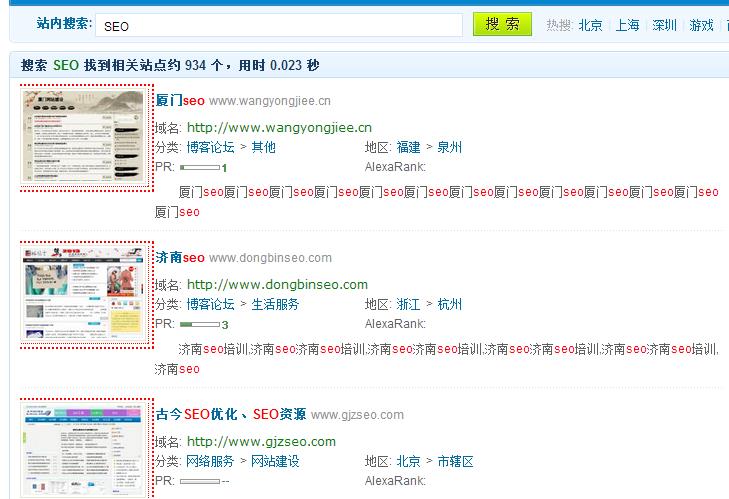
Task: Select hot search term 游戏
Action: click(x=701, y=26)
